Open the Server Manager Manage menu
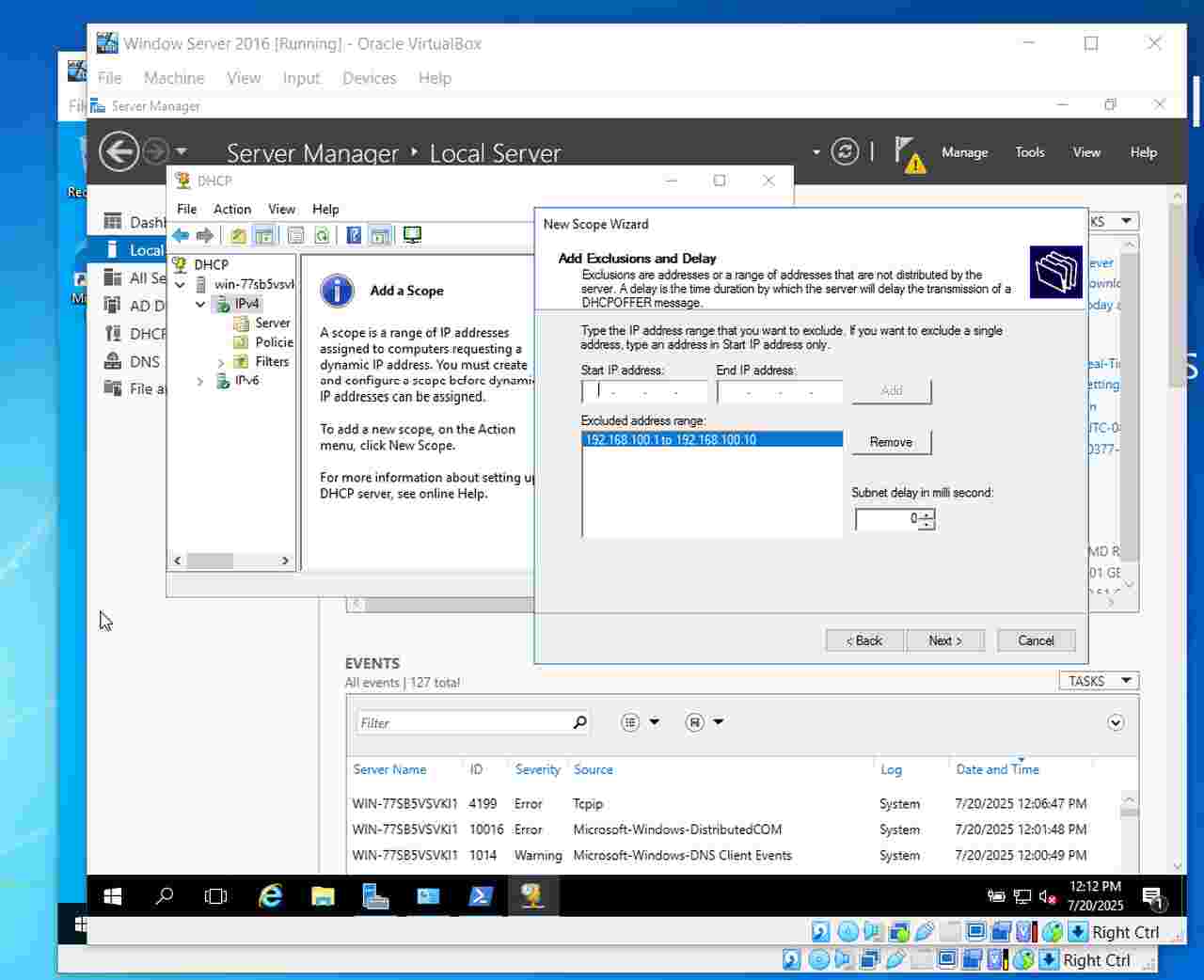Image resolution: width=1204 pixels, height=980 pixels. [964, 152]
